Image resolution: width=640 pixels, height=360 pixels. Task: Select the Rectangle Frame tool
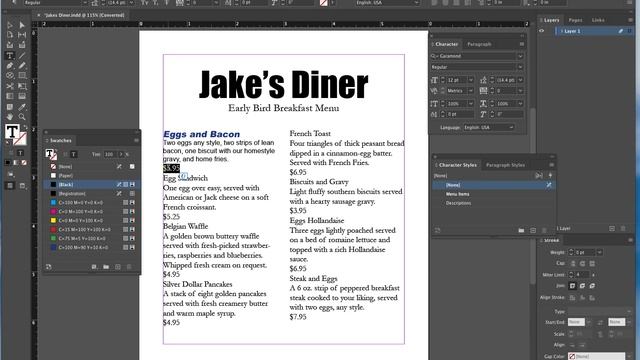pos(10,76)
